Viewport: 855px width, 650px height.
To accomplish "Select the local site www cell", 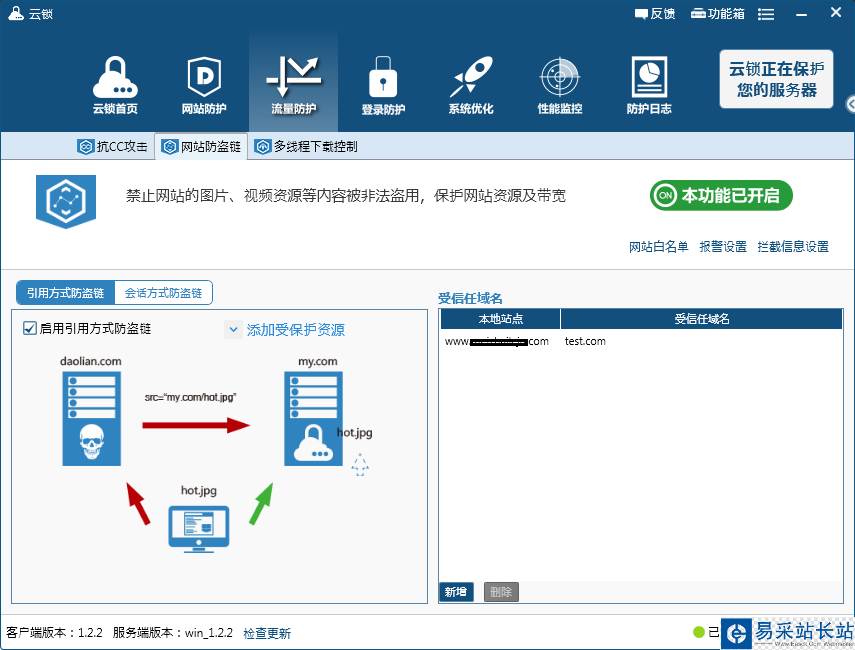I will click(x=497, y=341).
